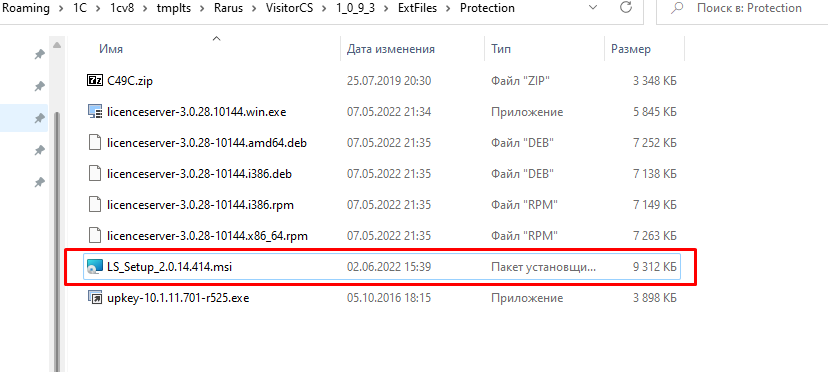Sort by the Дата изменения column header
Screen dimensions: 828x372
(x=391, y=49)
